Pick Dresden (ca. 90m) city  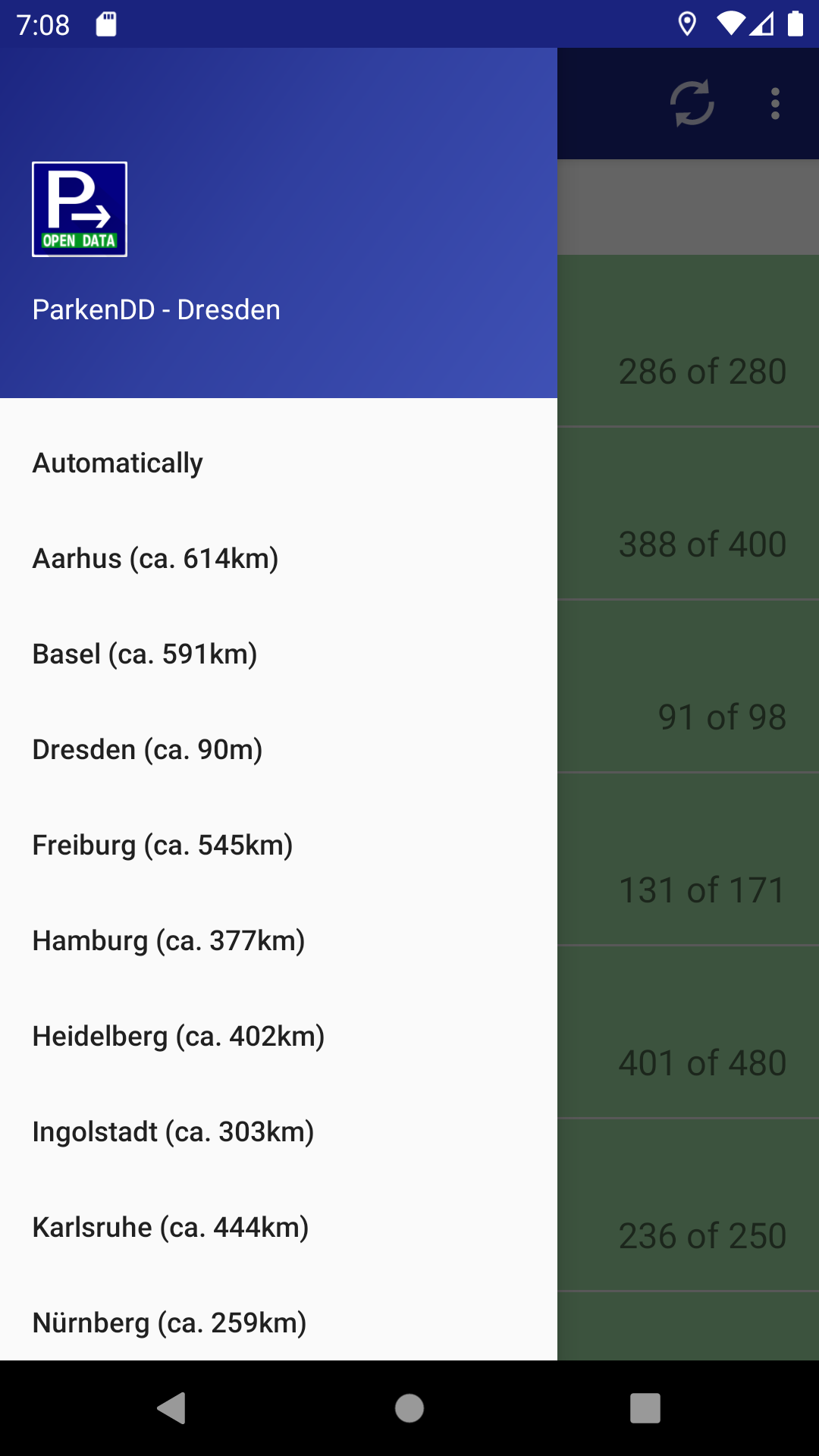[x=147, y=749]
